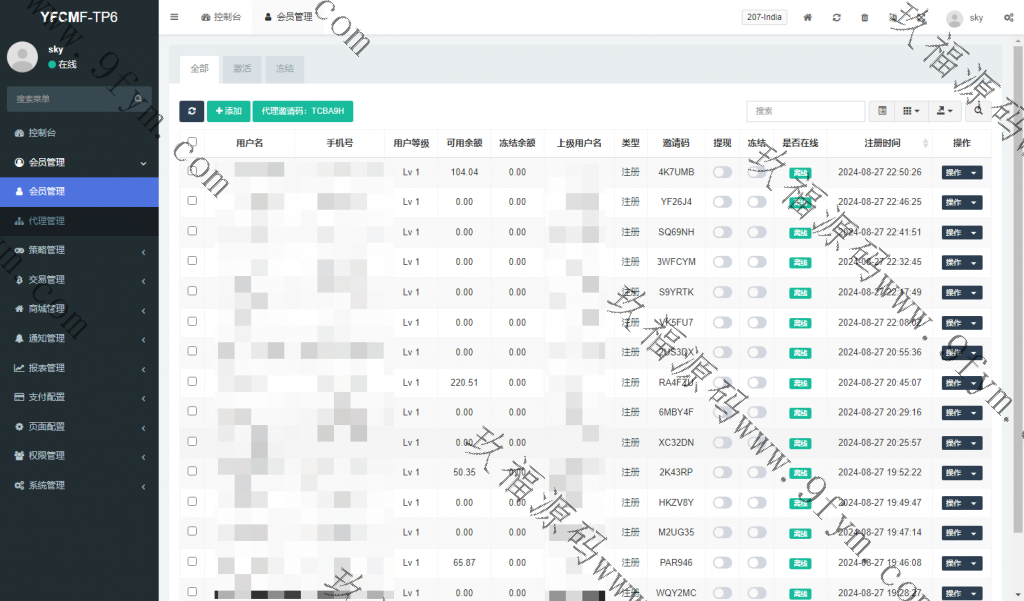
Task: Toggle table card view icon
Action: coord(881,111)
